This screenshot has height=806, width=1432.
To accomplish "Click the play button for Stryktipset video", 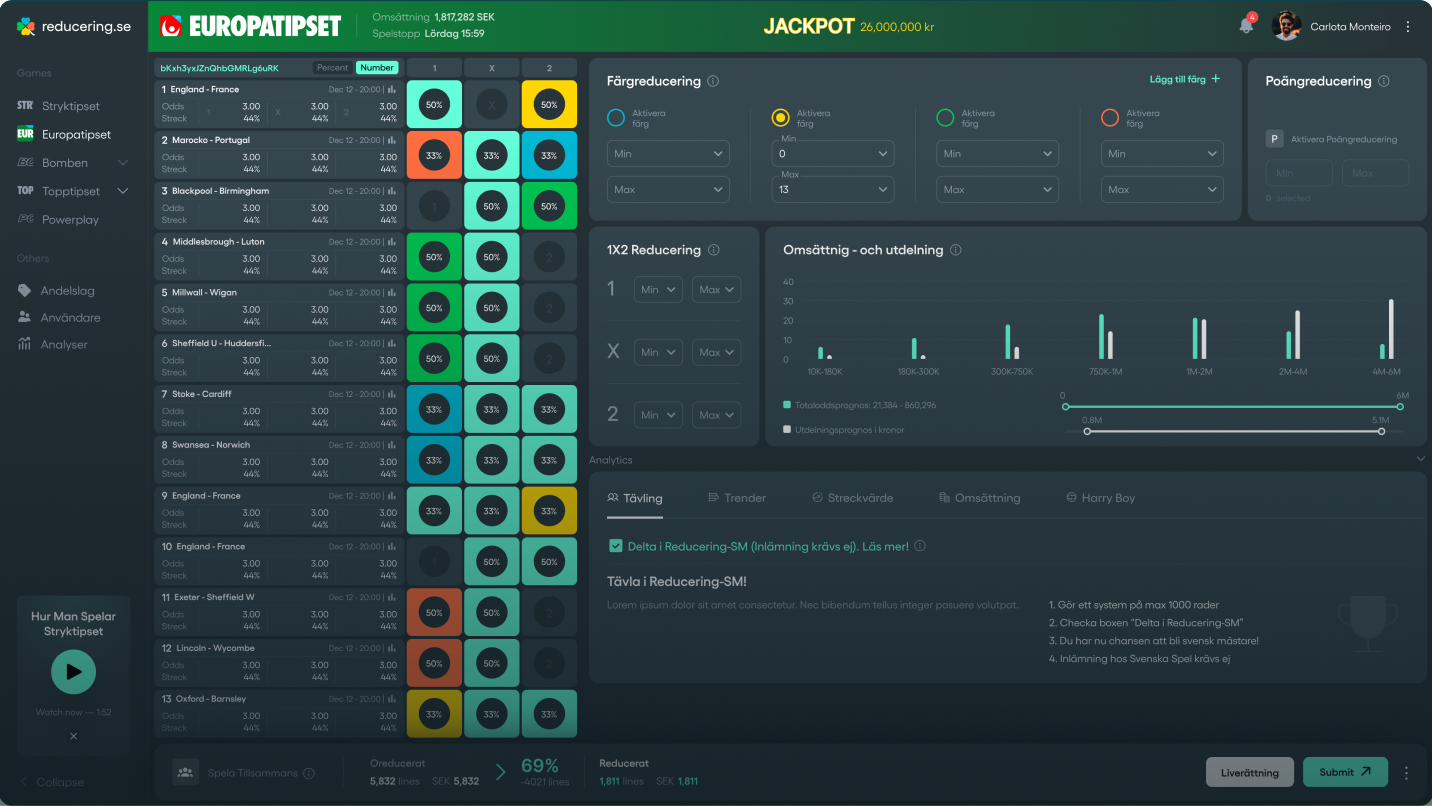I will coord(73,672).
